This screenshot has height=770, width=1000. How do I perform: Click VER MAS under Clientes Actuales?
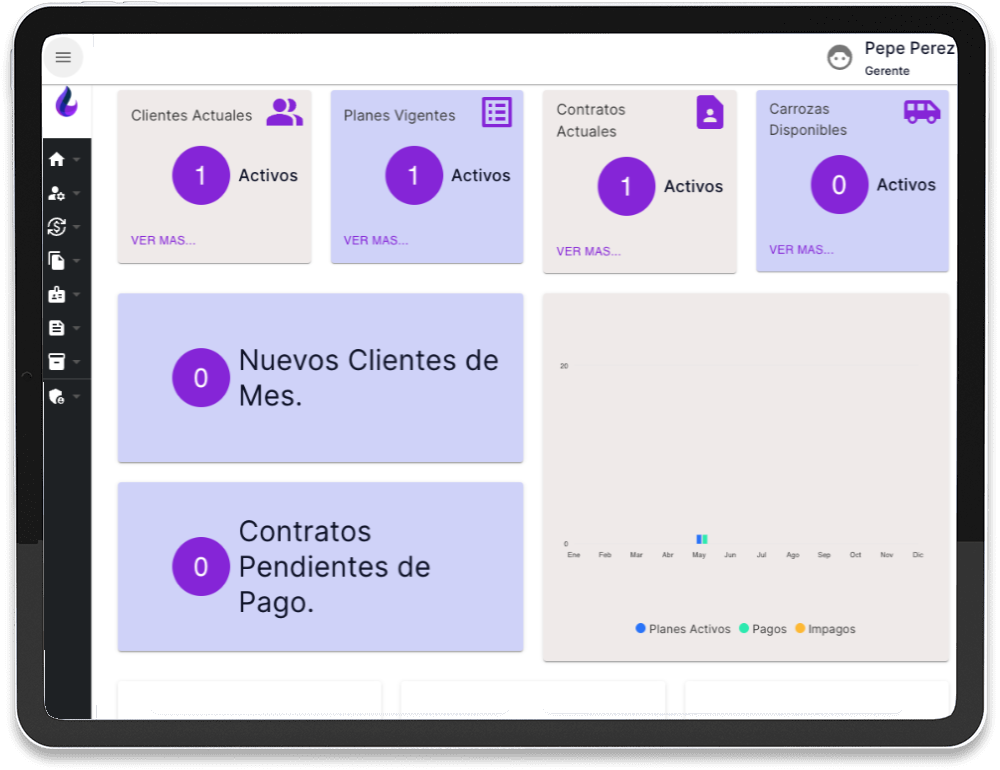(163, 240)
